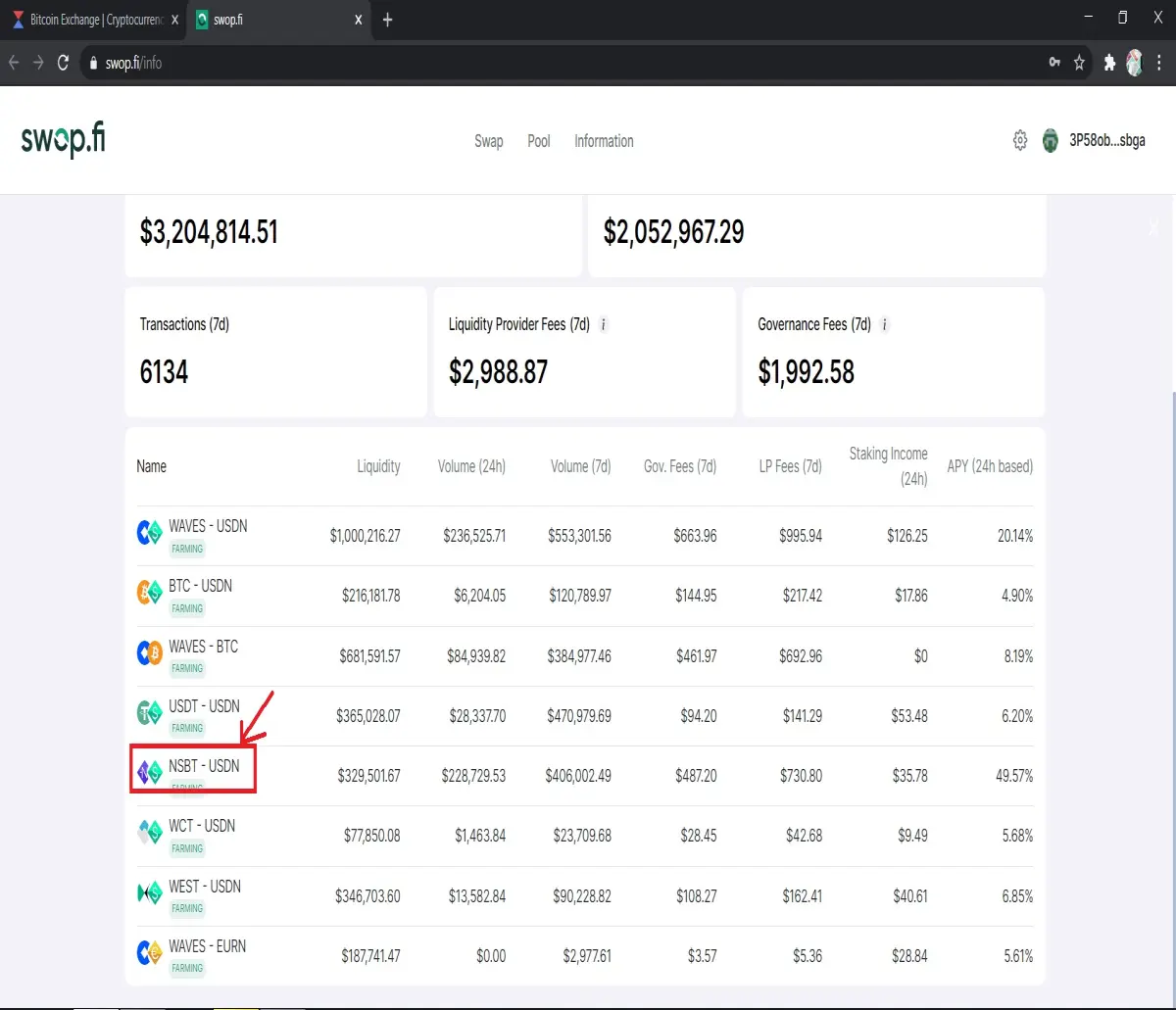Open the Information menu item

[604, 141]
